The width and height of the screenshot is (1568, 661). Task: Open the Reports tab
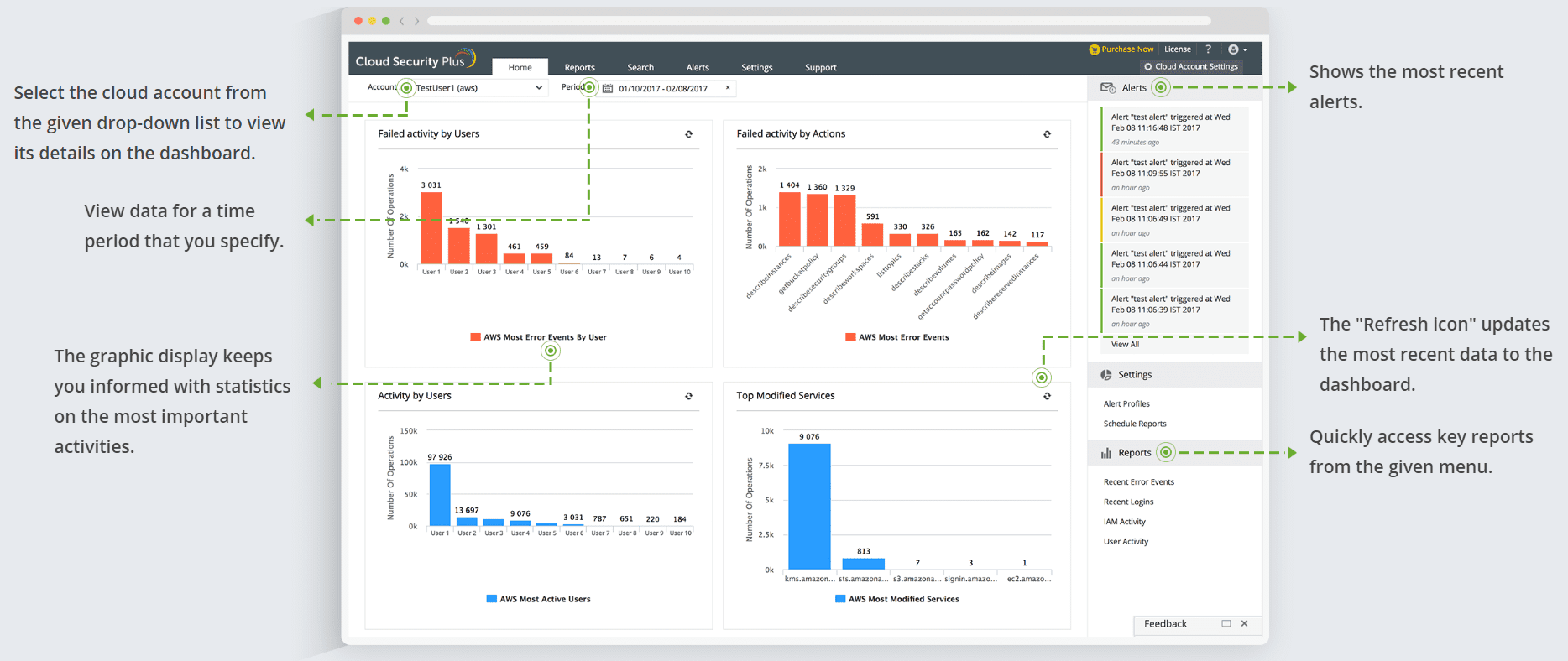pyautogui.click(x=579, y=67)
